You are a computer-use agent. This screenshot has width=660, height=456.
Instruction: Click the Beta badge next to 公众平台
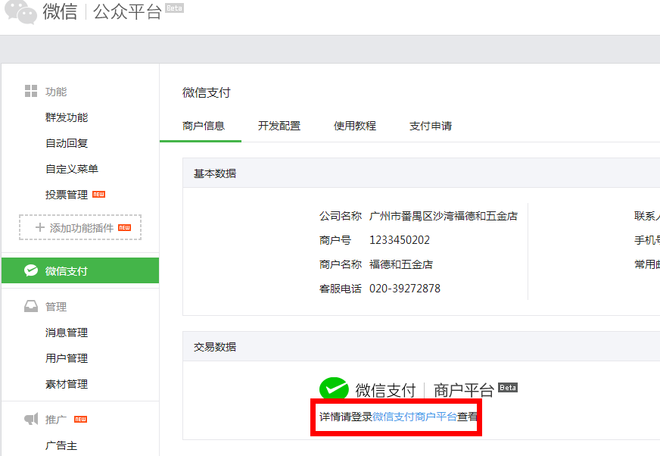174,8
